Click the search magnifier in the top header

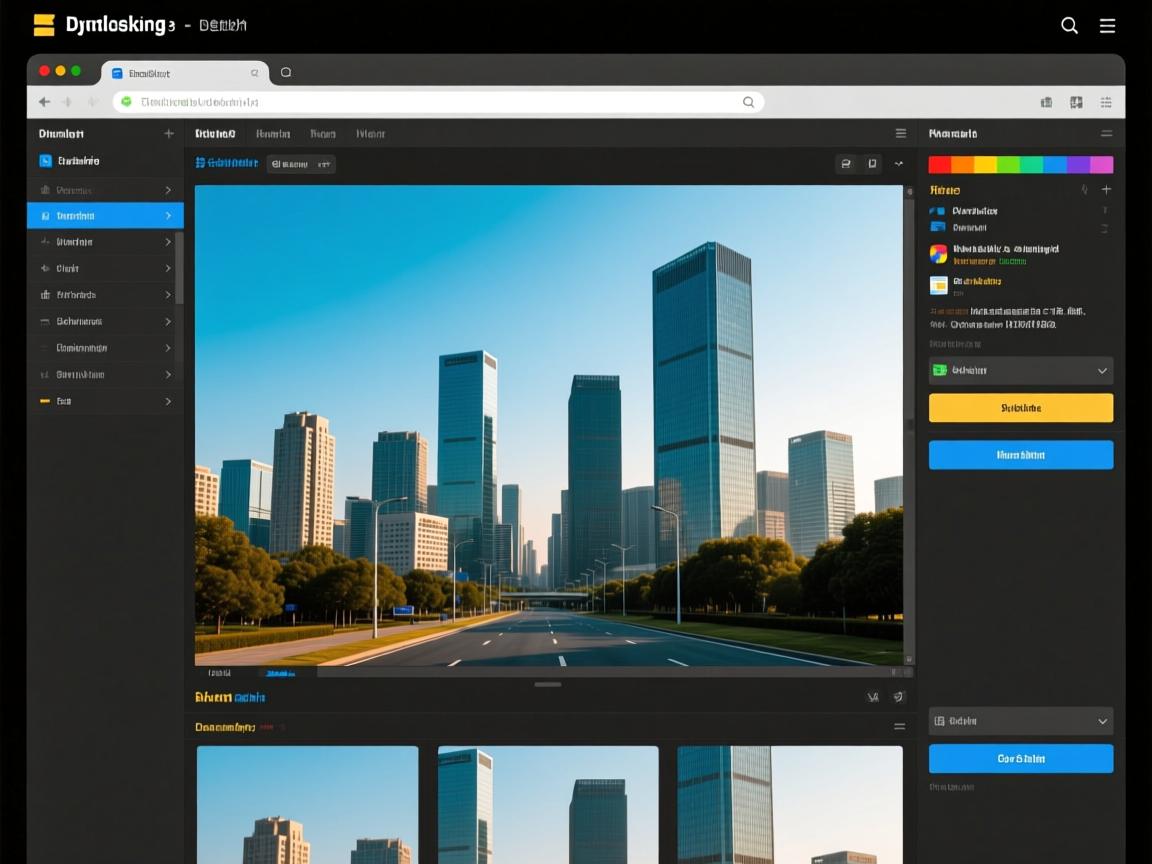coord(1069,26)
